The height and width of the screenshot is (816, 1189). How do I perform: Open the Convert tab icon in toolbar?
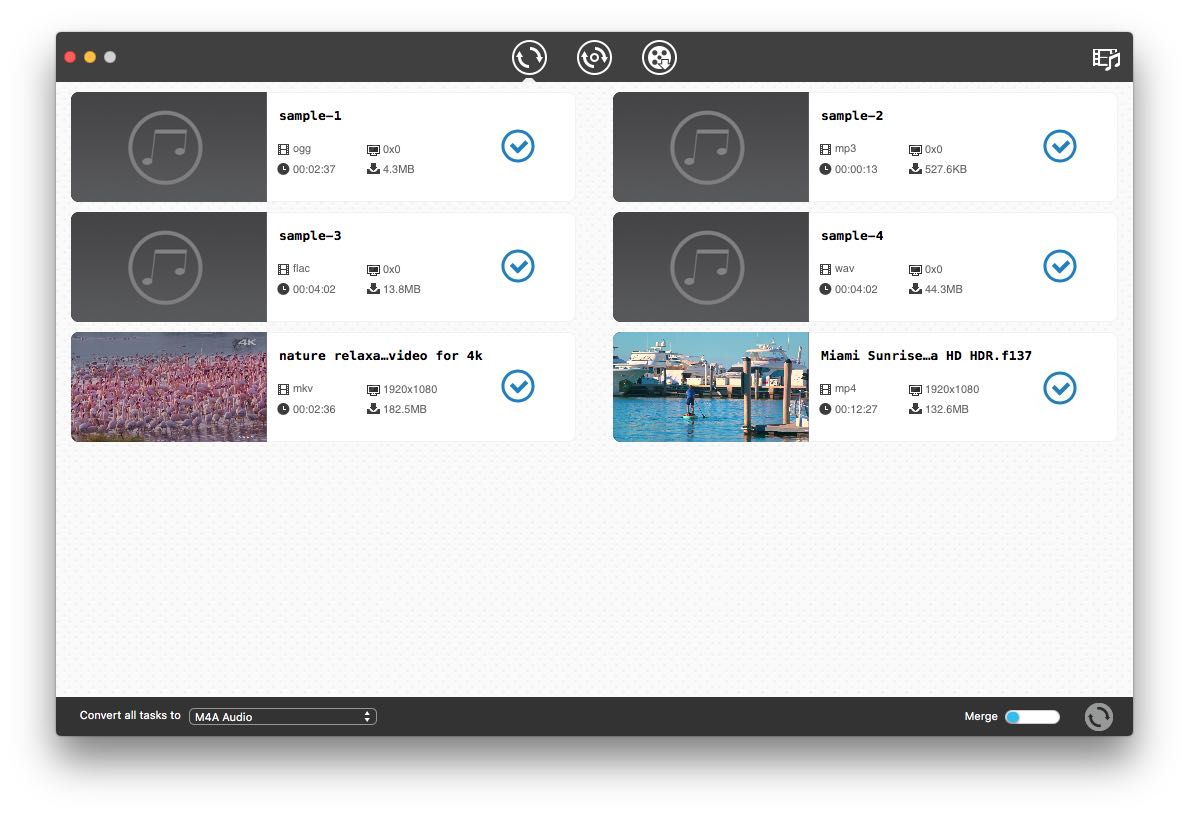[529, 58]
